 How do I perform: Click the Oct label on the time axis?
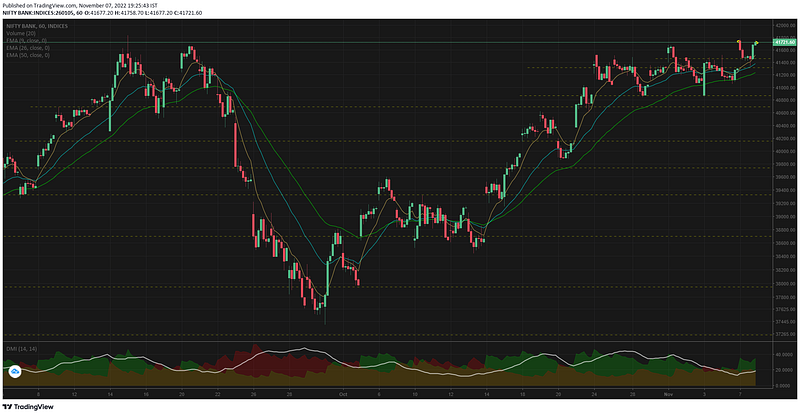[x=343, y=394]
